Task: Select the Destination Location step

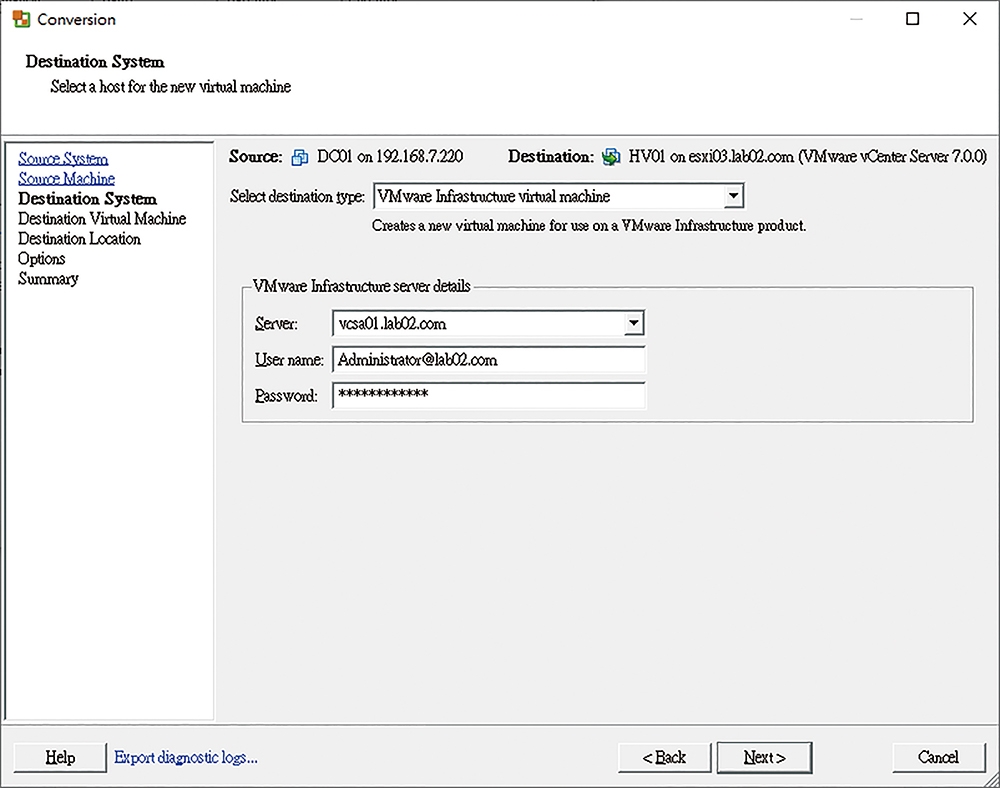Action: (79, 238)
